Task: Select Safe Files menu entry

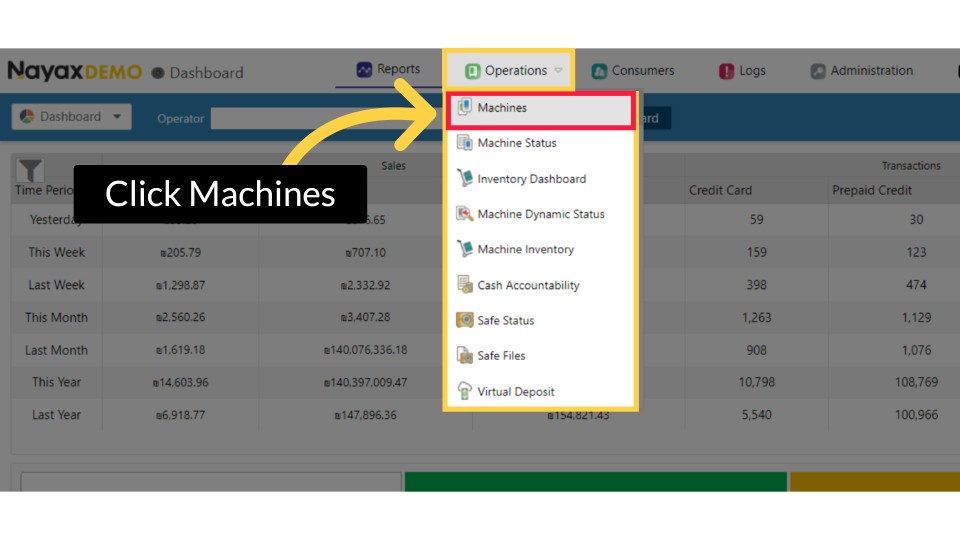Action: (x=501, y=356)
